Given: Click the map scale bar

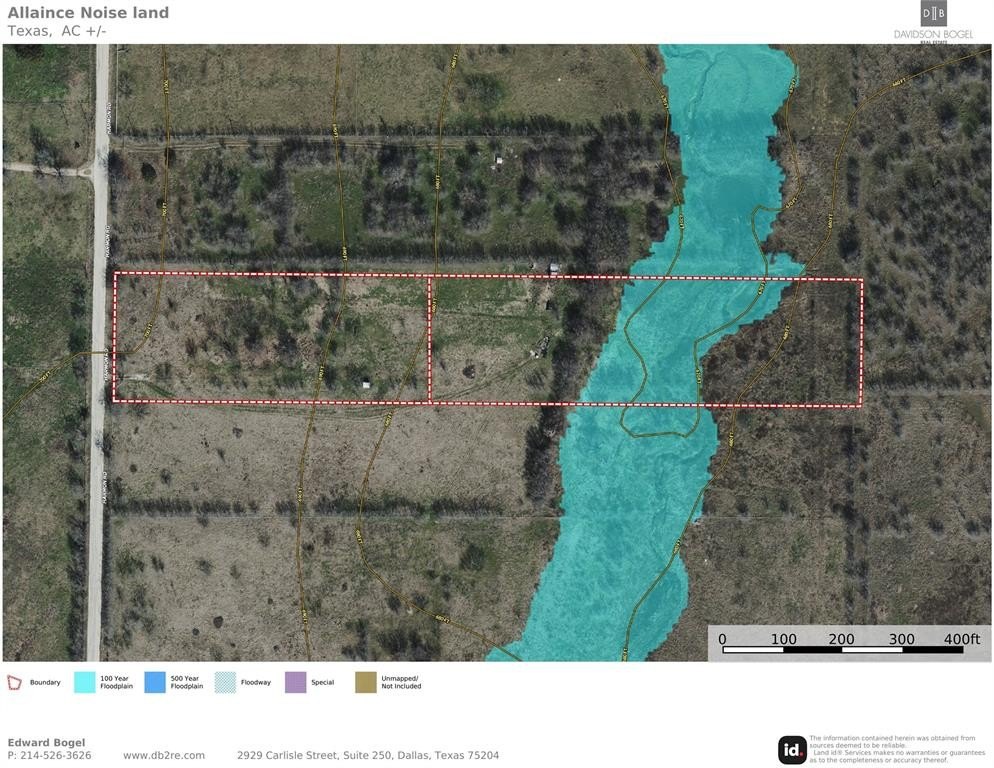Looking at the screenshot, I should (842, 651).
